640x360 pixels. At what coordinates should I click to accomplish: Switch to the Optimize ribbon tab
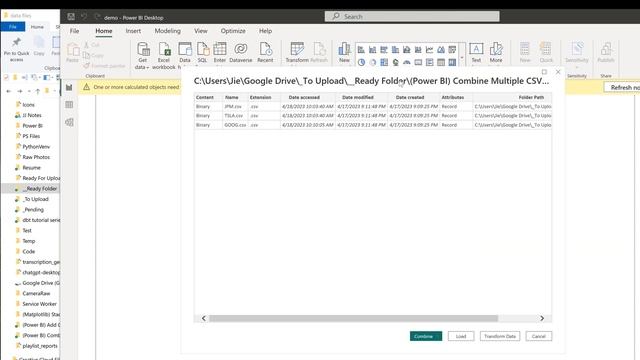point(233,31)
